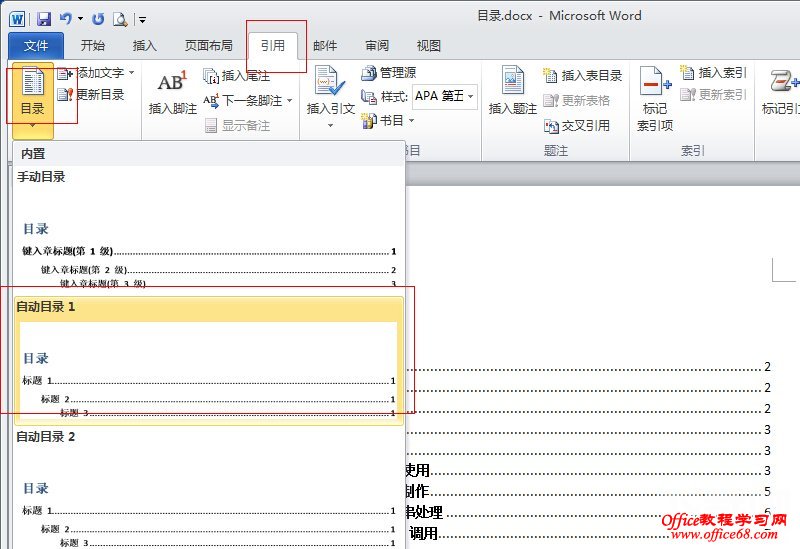Expand the 下一条脚注 dropdown arrow

[289, 101]
